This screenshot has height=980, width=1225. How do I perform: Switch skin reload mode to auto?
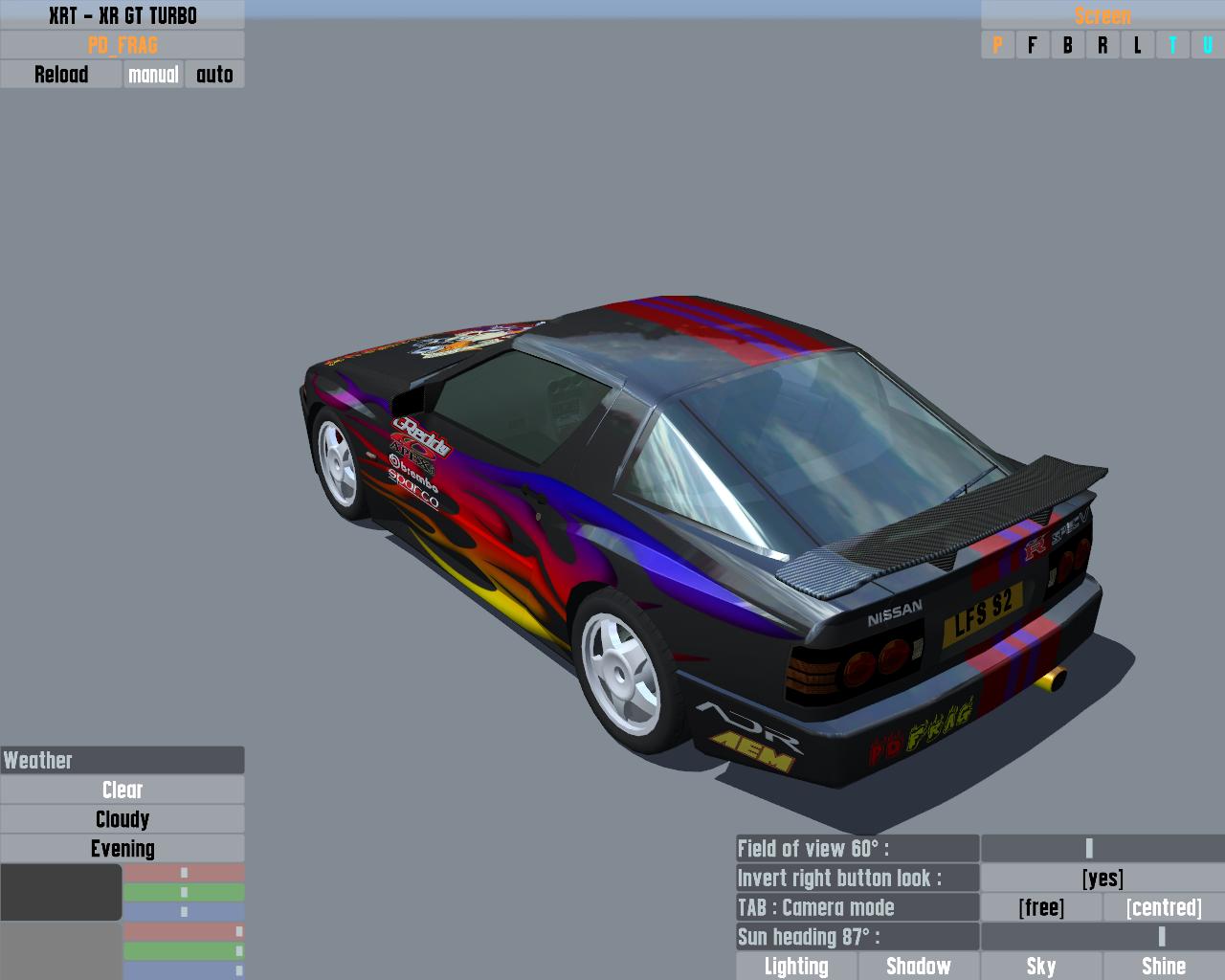pyautogui.click(x=214, y=75)
